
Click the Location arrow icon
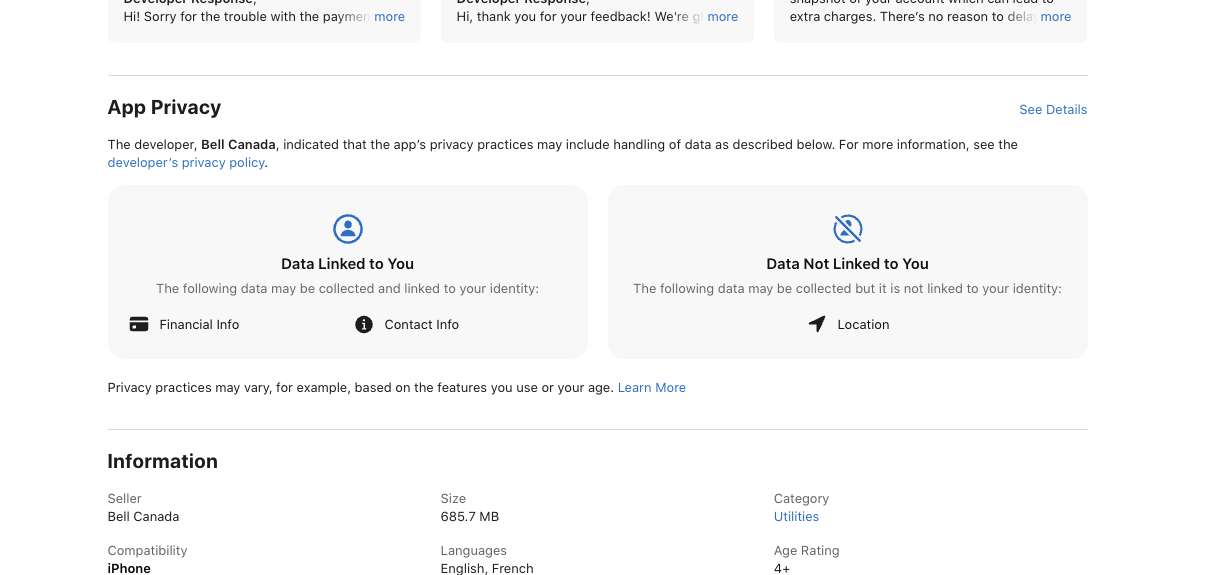tap(817, 325)
